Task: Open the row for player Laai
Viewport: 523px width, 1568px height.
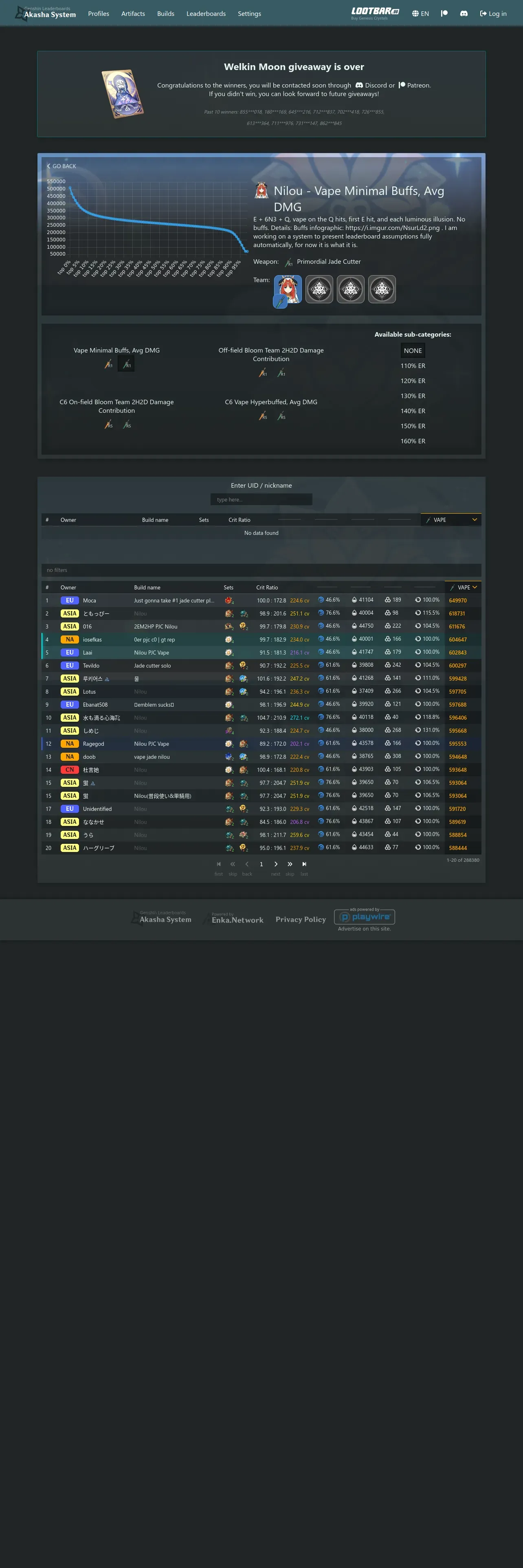Action: pos(261,653)
